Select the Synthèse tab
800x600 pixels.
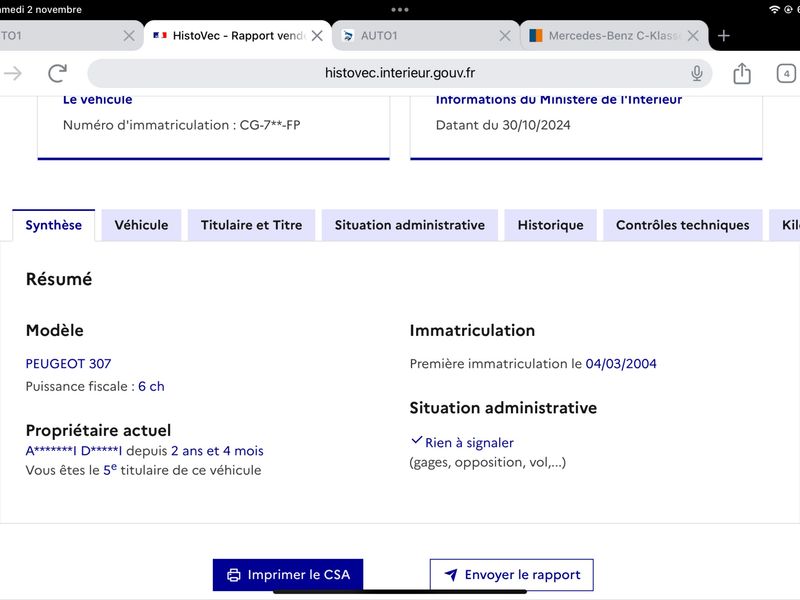54,225
